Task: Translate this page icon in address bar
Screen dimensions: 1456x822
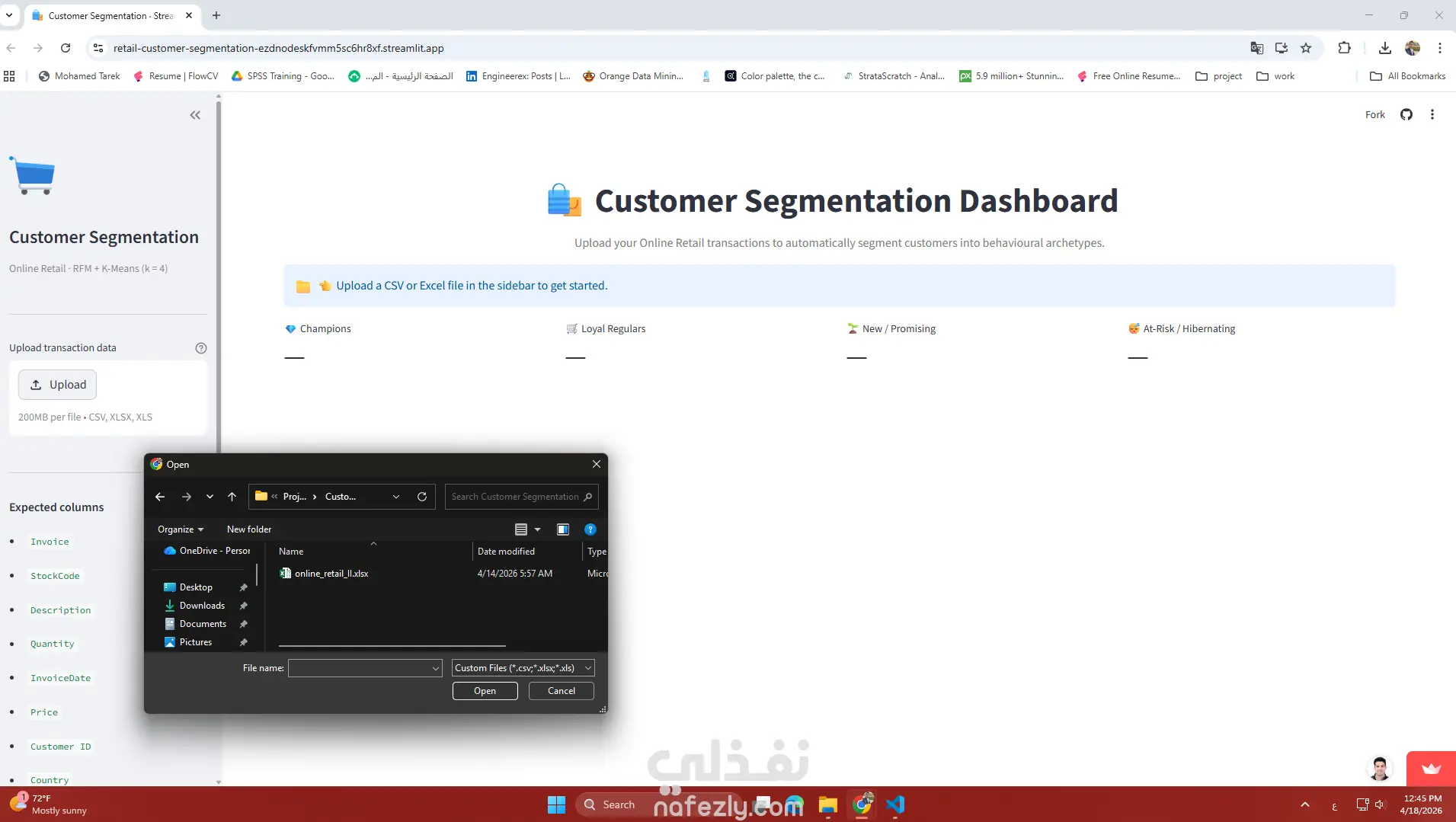Action: pos(1257,48)
